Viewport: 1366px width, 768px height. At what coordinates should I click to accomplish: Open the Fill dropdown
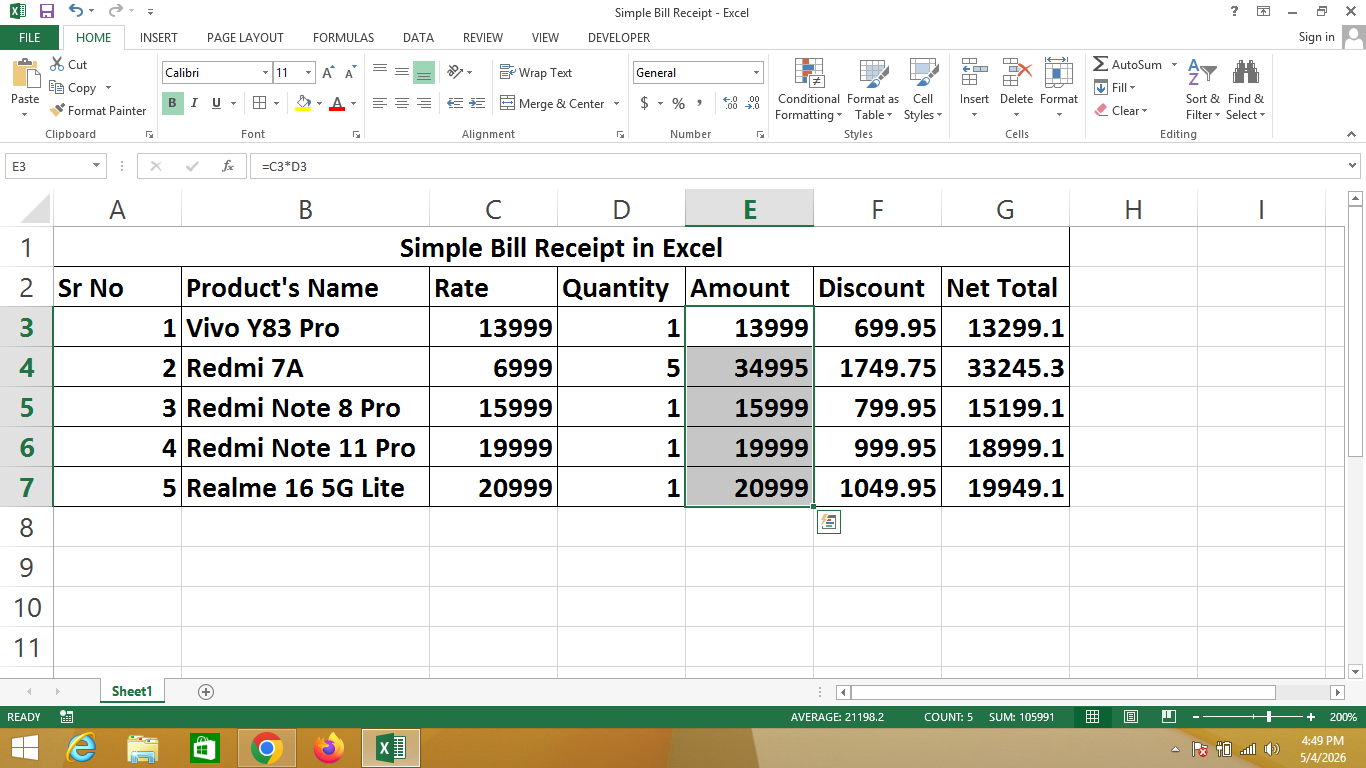(x=1115, y=88)
